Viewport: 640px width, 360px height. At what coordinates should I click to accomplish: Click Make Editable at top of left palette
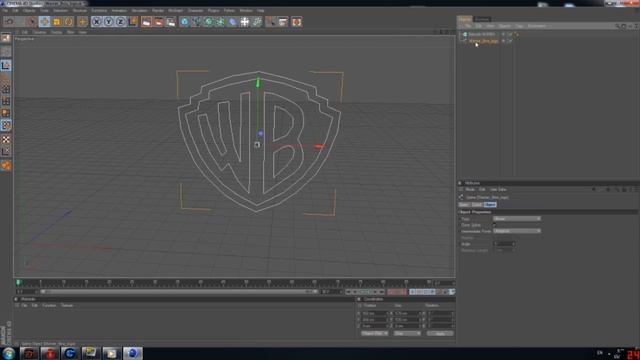6,38
